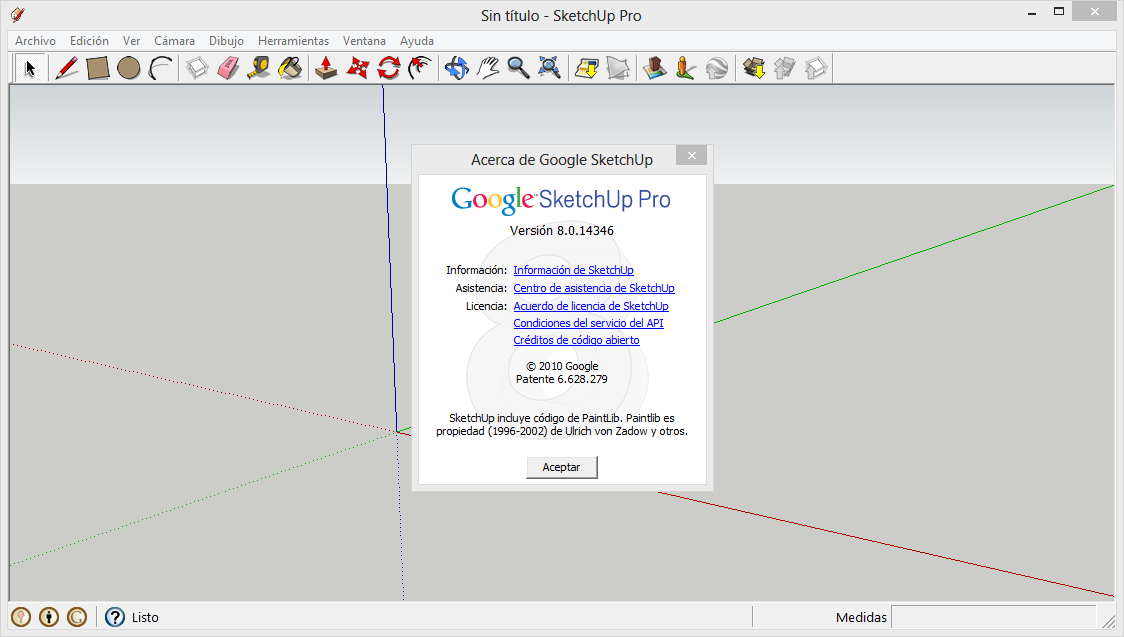Choose the pink Eraser tool

pyautogui.click(x=228, y=68)
